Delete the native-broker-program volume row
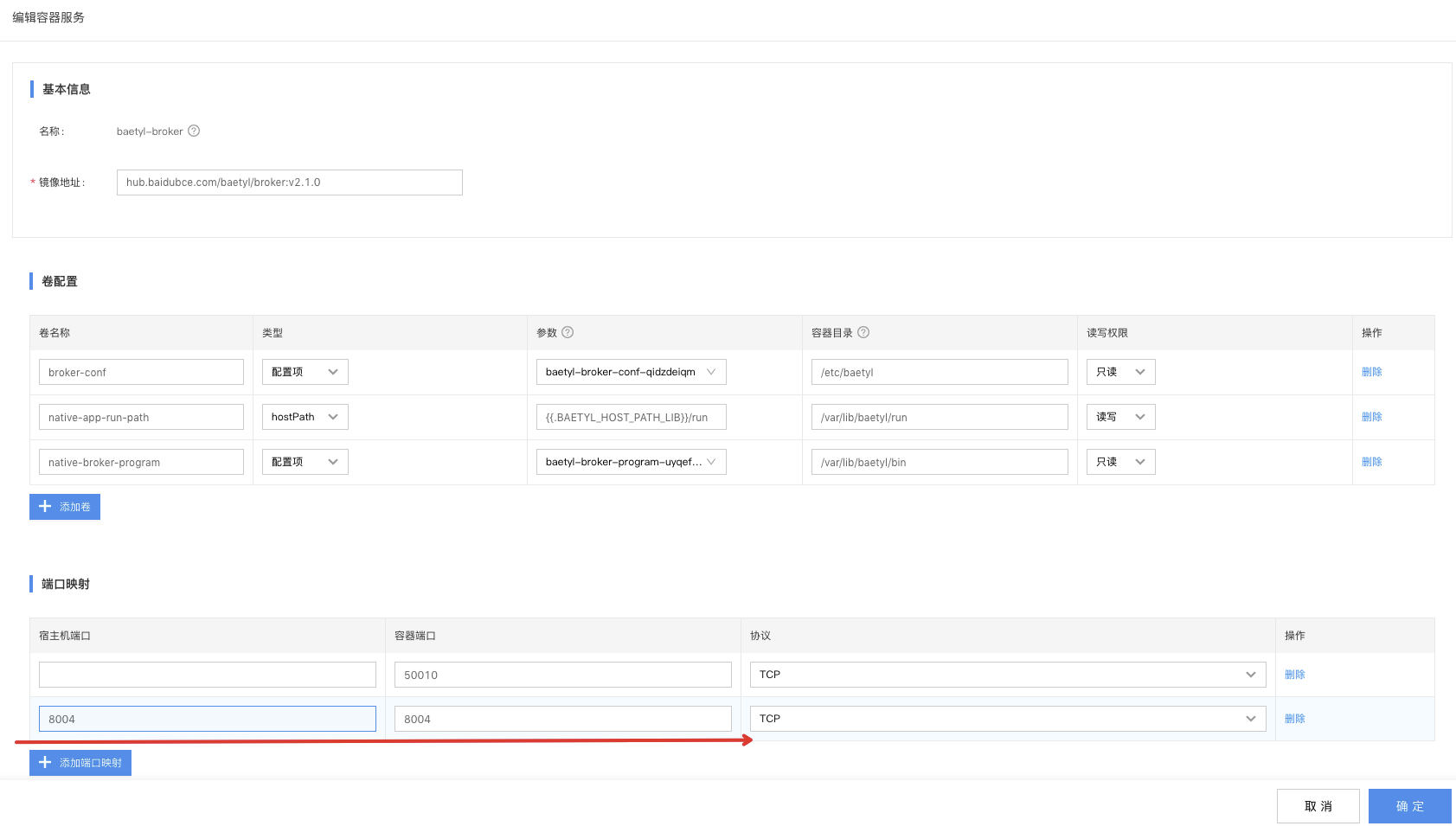Image resolution: width=1456 pixels, height=826 pixels. (1372, 462)
